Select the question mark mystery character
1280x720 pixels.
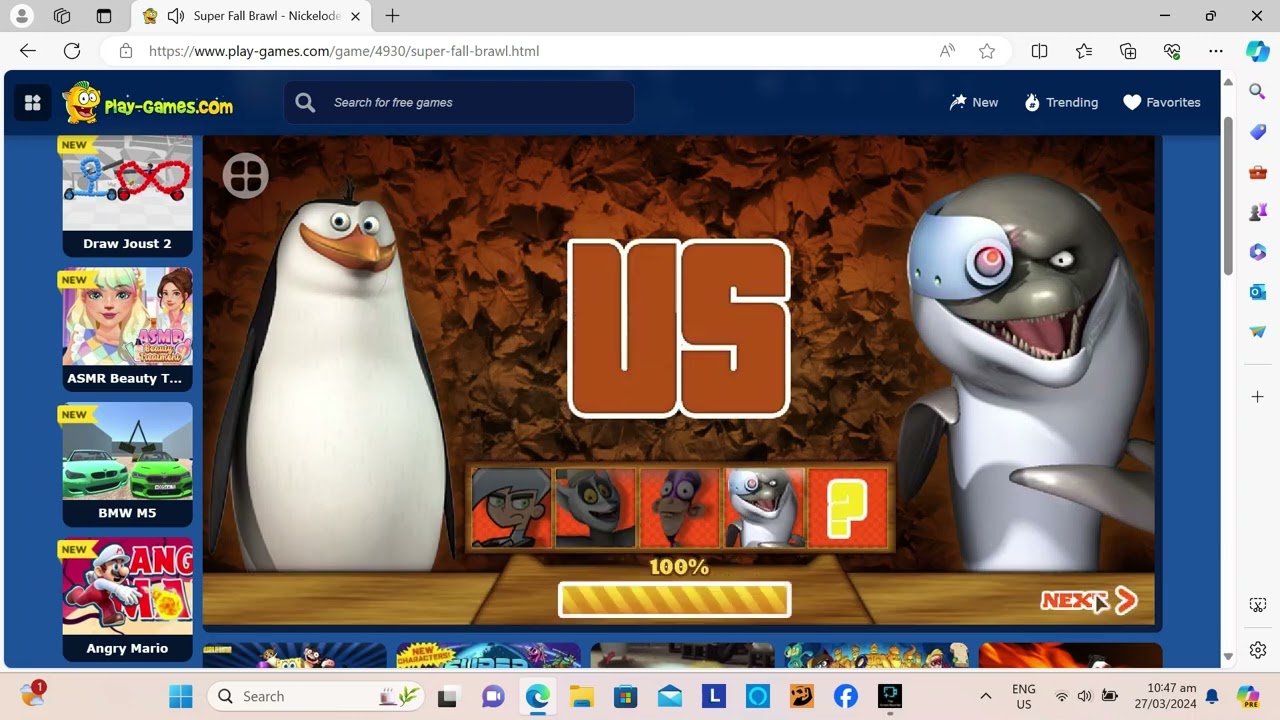point(848,508)
